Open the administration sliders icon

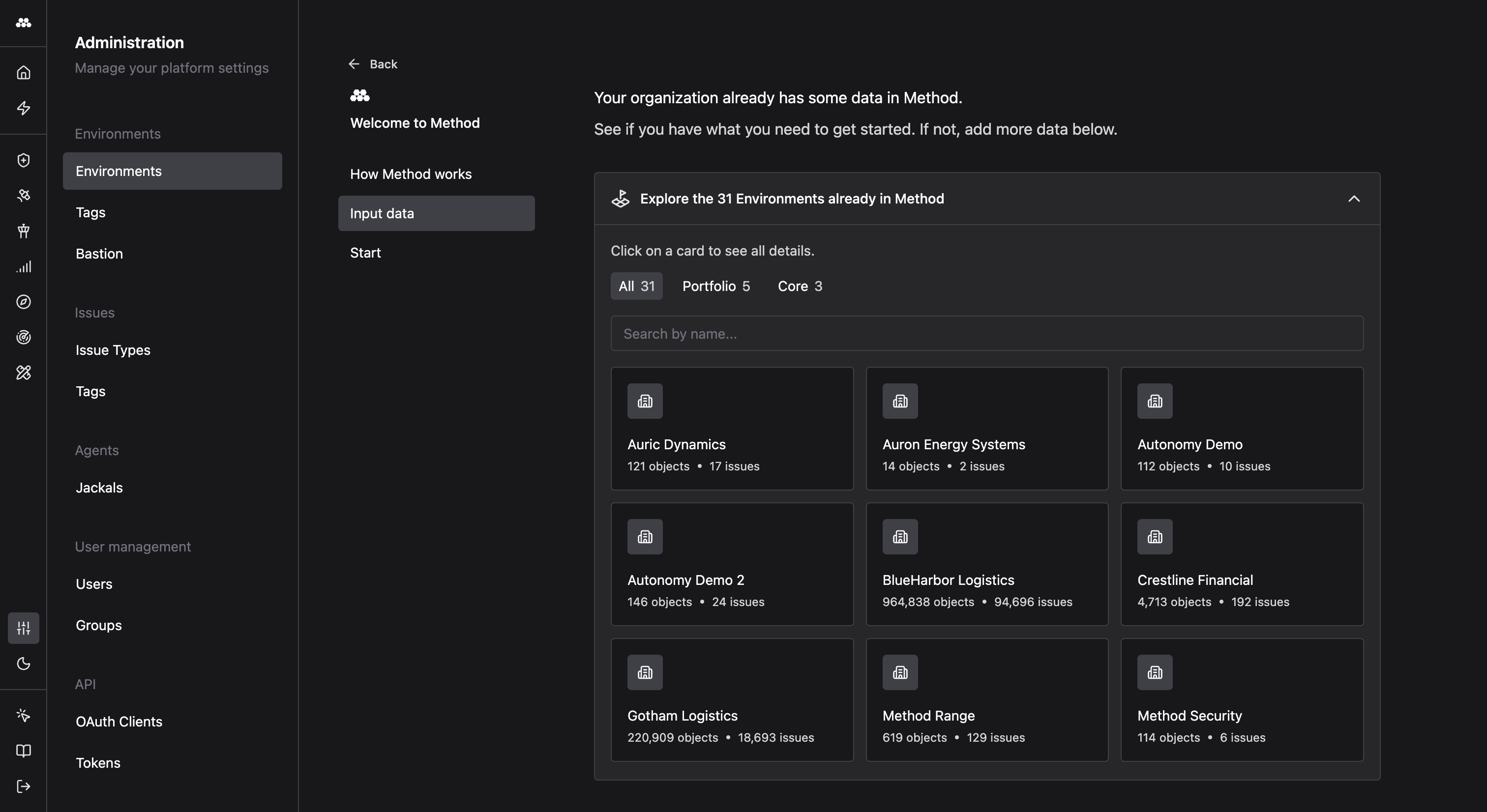[23, 628]
